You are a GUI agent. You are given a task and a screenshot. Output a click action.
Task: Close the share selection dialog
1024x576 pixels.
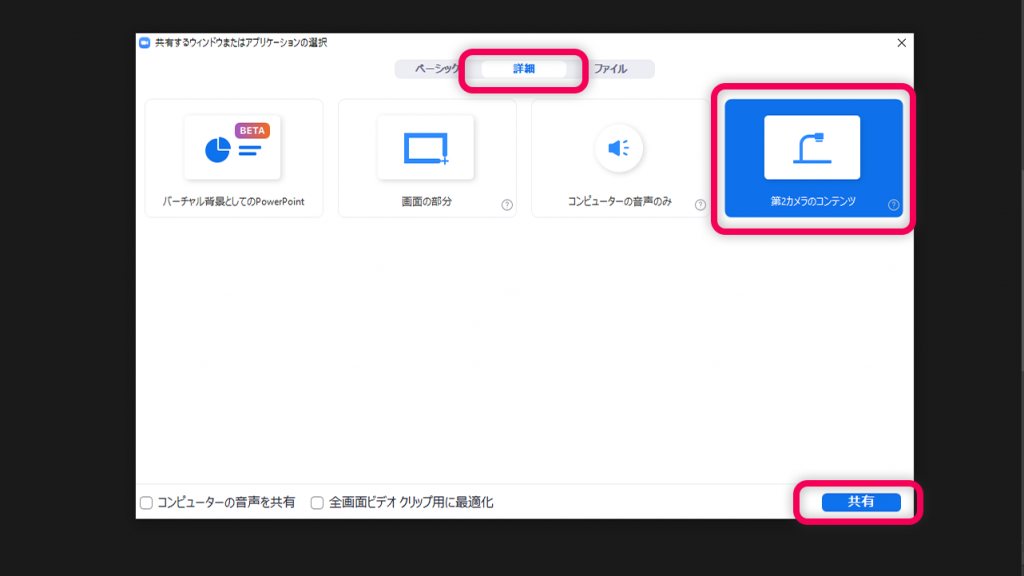click(x=901, y=42)
